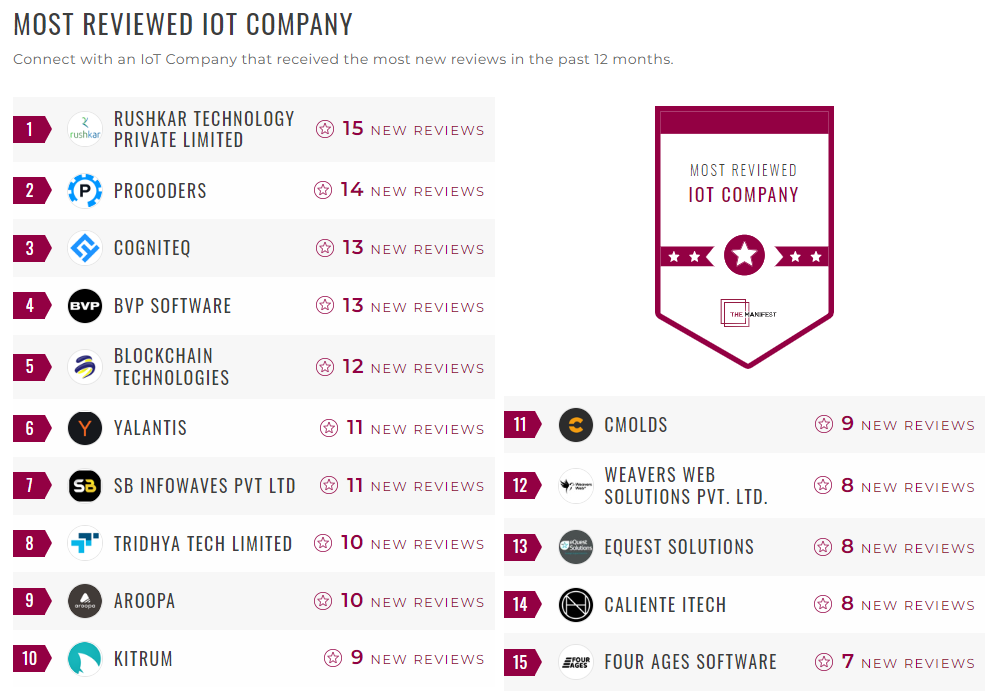Image resolution: width=987 pixels, height=698 pixels.
Task: Open the CMOLDS logo icon
Action: (x=576, y=425)
